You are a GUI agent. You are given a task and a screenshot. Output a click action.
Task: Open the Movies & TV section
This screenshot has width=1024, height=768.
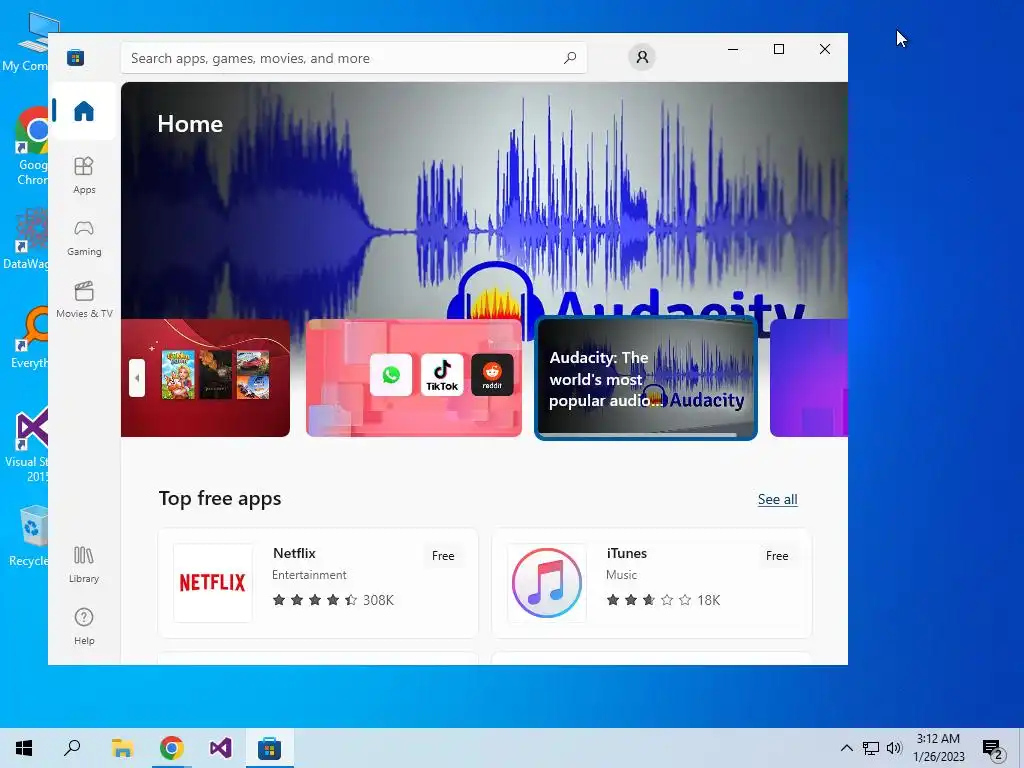click(x=84, y=299)
